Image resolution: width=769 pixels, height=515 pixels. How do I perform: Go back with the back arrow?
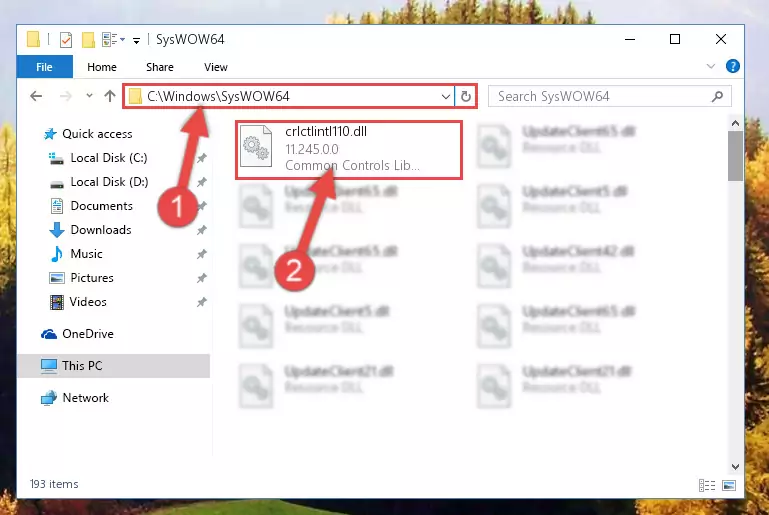click(x=36, y=96)
